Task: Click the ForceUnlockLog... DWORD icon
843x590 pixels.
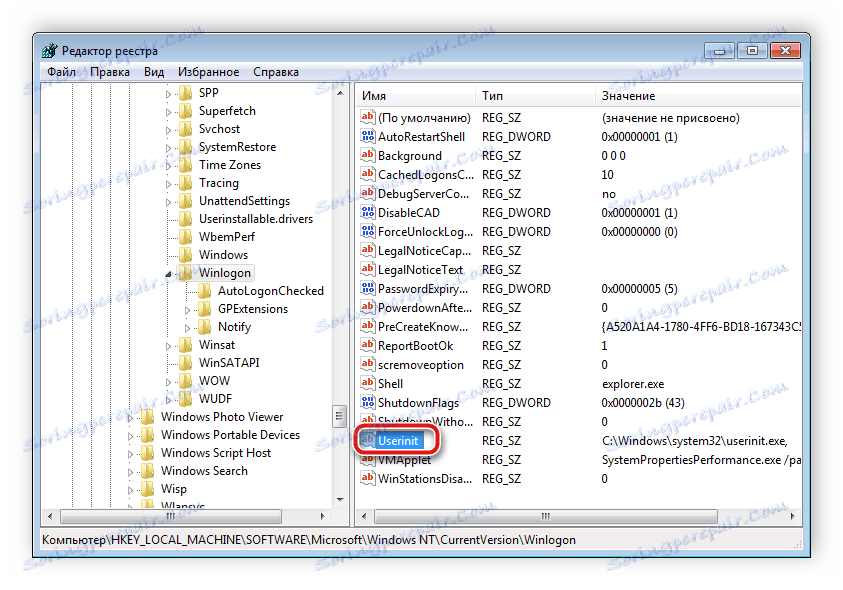Action: pos(368,231)
